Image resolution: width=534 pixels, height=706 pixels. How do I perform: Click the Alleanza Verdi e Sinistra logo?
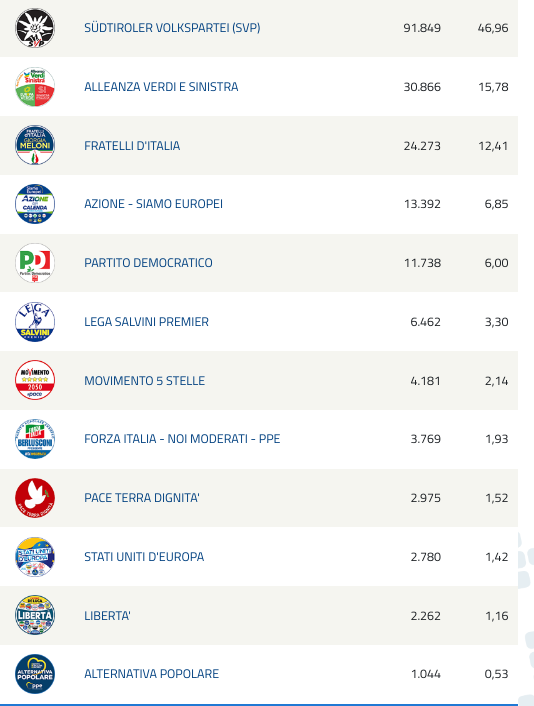coord(35,87)
